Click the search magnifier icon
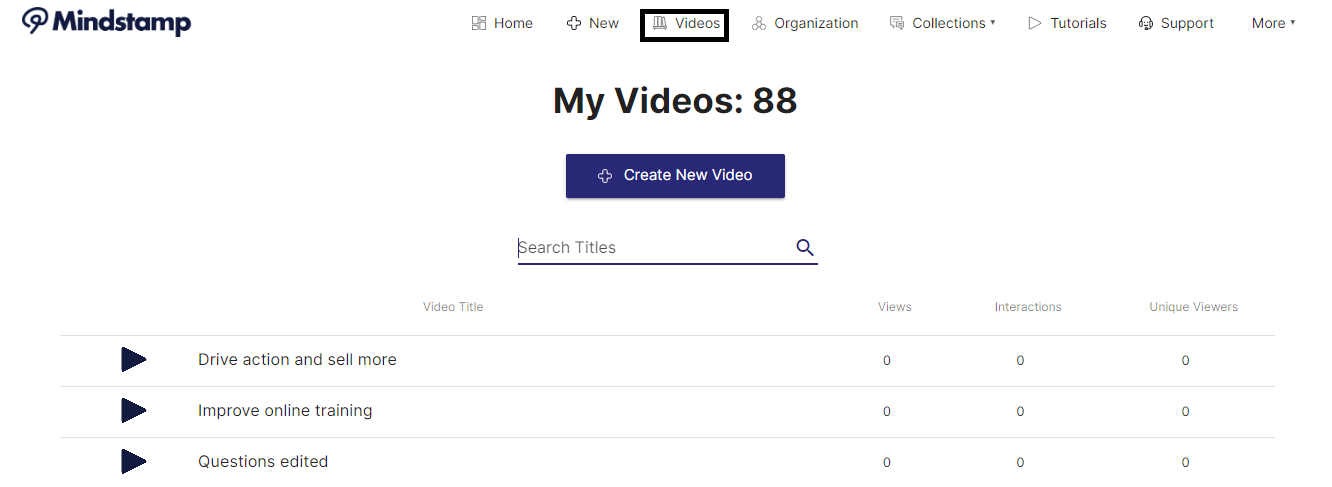This screenshot has height=487, width=1332. click(805, 248)
